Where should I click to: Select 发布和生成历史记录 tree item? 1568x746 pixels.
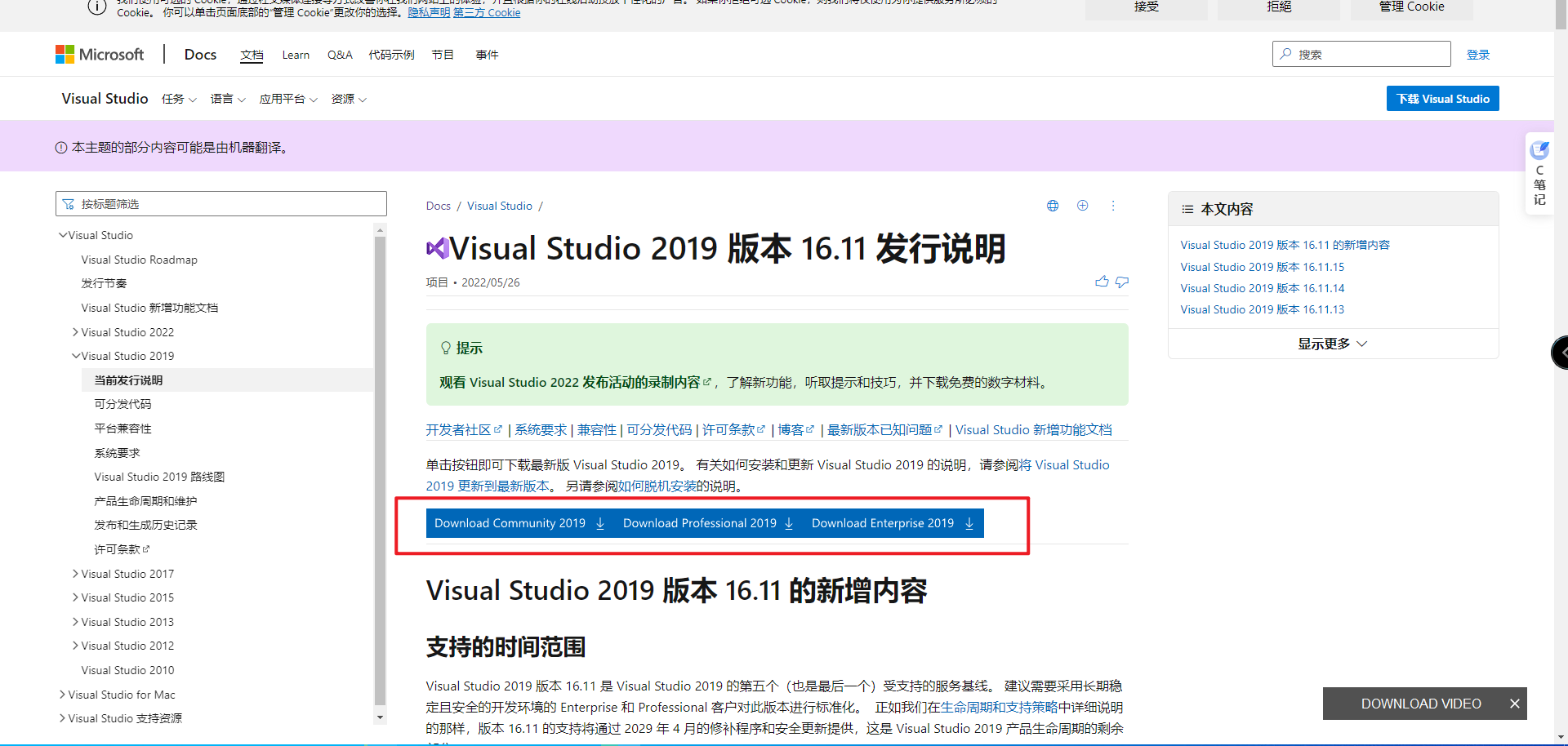coord(145,525)
